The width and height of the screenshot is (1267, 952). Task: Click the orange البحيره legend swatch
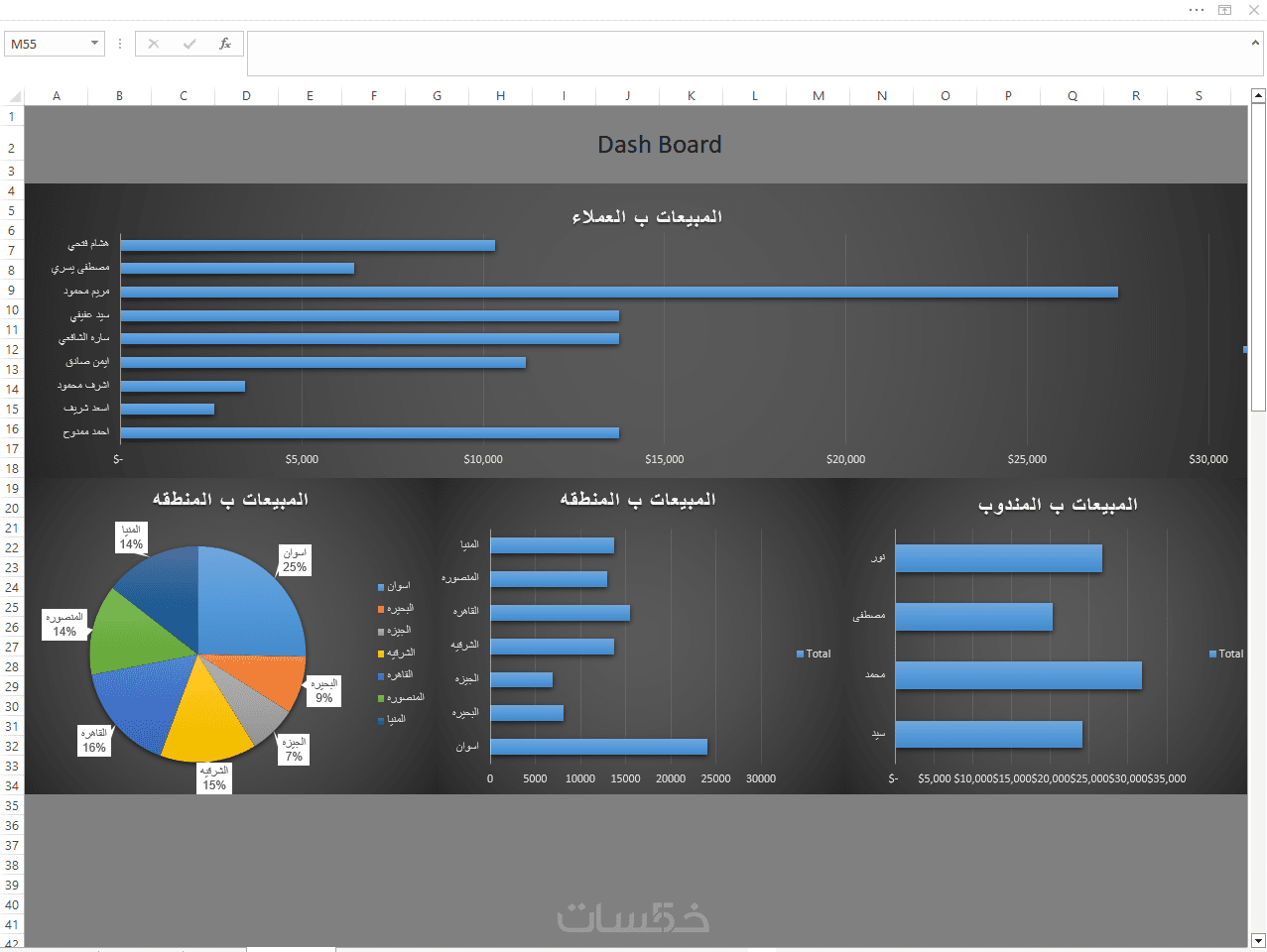381,610
